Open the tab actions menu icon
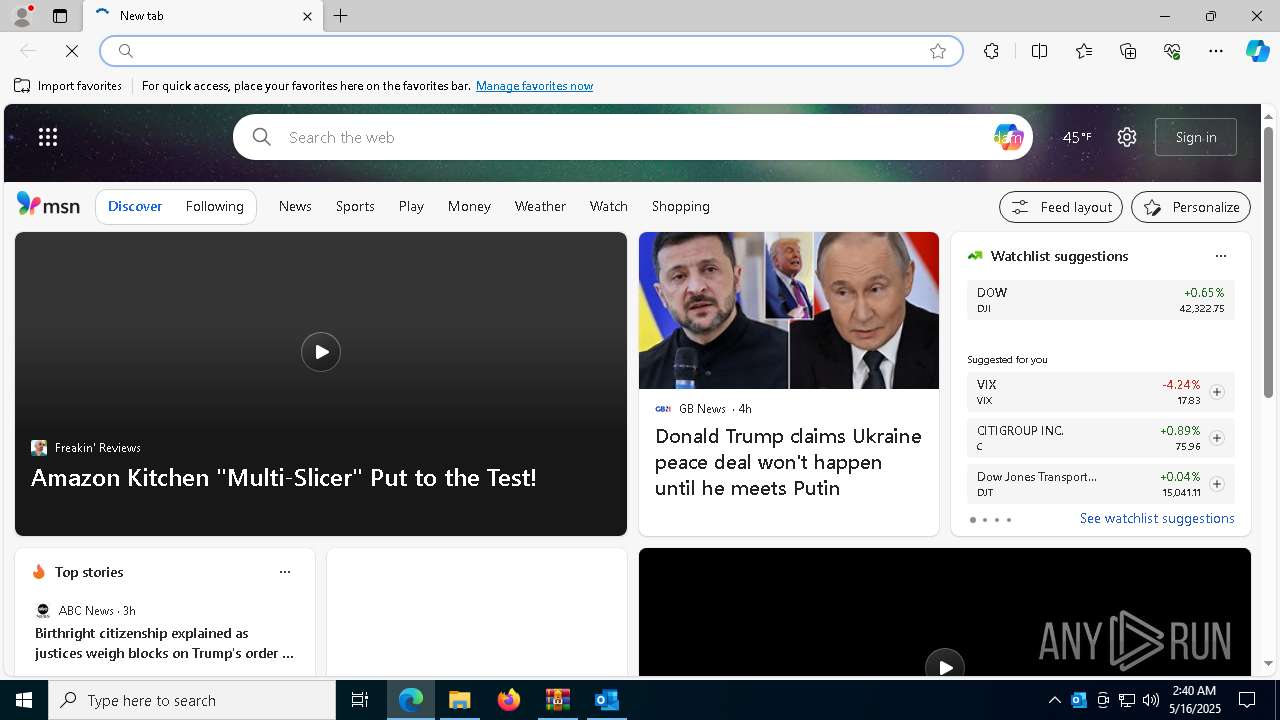The height and width of the screenshot is (720, 1280). [x=60, y=16]
